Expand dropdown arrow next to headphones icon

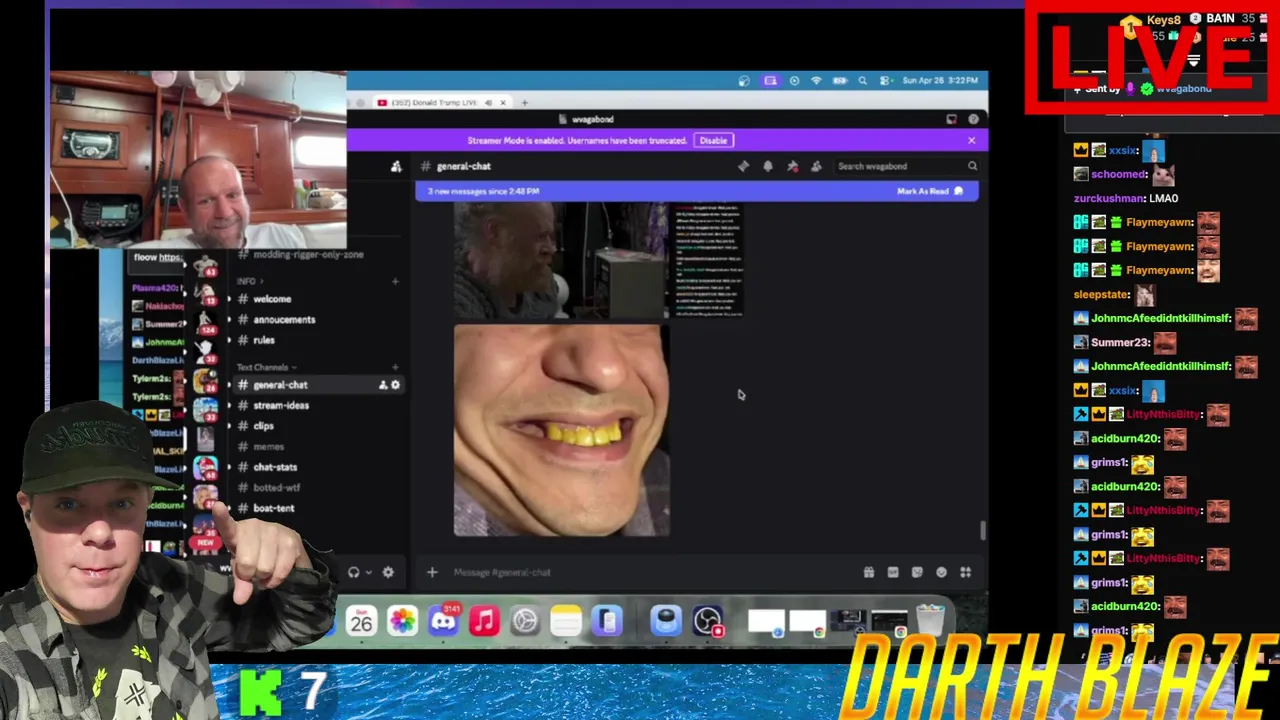click(x=368, y=572)
